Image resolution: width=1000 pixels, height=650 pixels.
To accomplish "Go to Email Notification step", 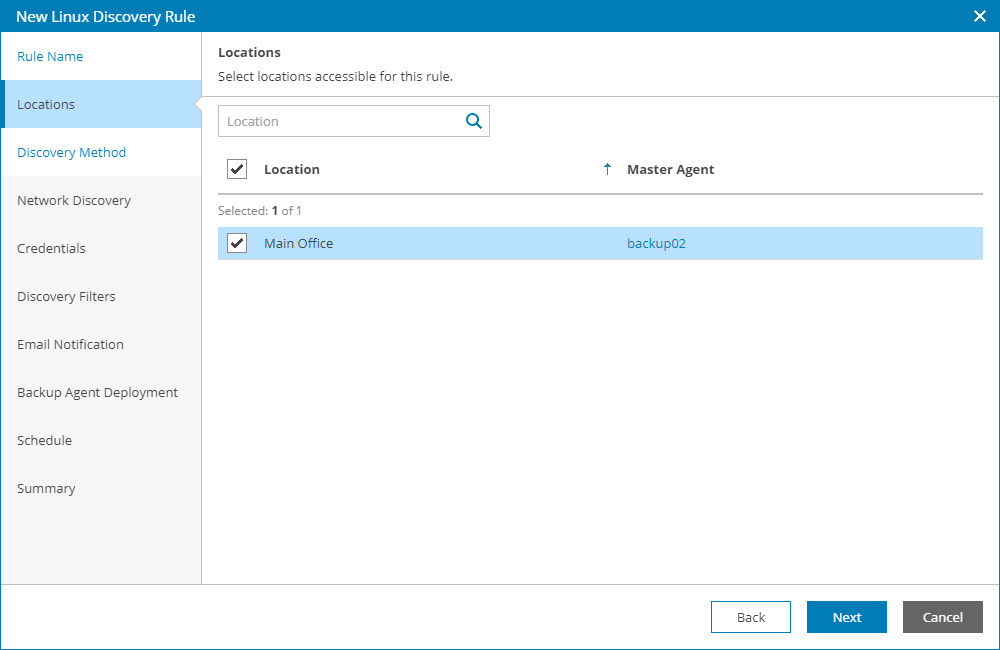I will (70, 345).
